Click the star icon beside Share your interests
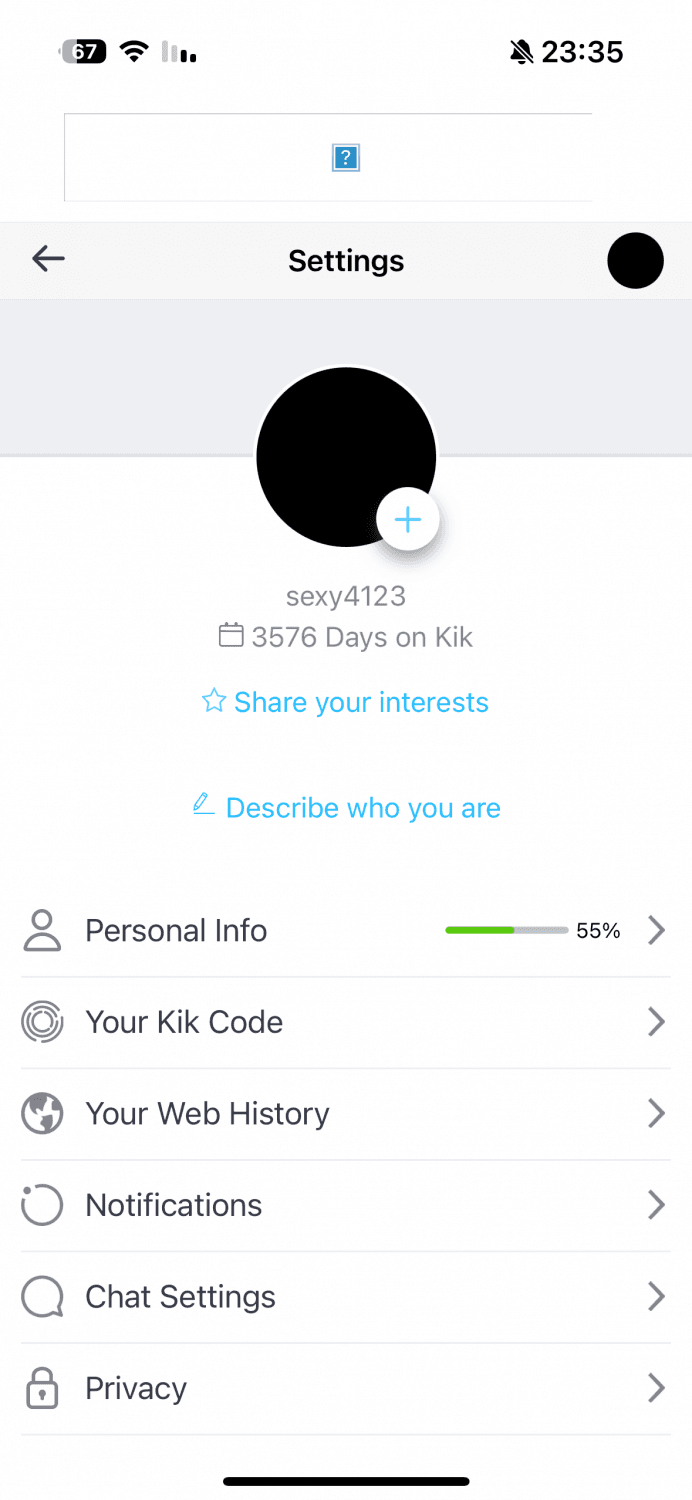This screenshot has width=692, height=1500. click(213, 701)
